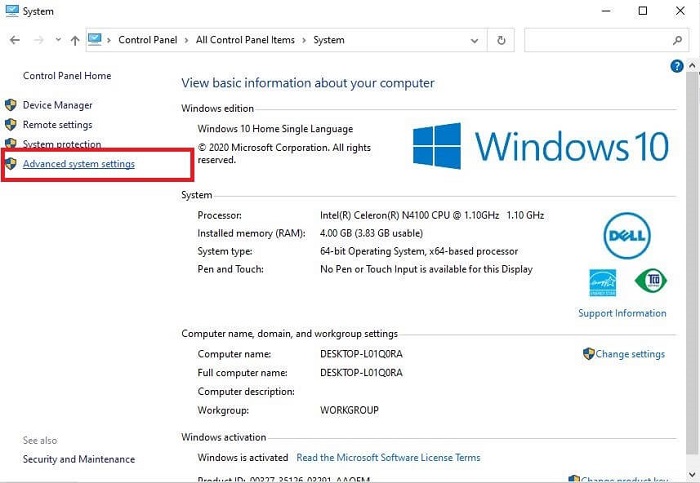Screen dimensions: 700x483
Task: Expand chevron after All Control Panel Items
Action: 304,40
